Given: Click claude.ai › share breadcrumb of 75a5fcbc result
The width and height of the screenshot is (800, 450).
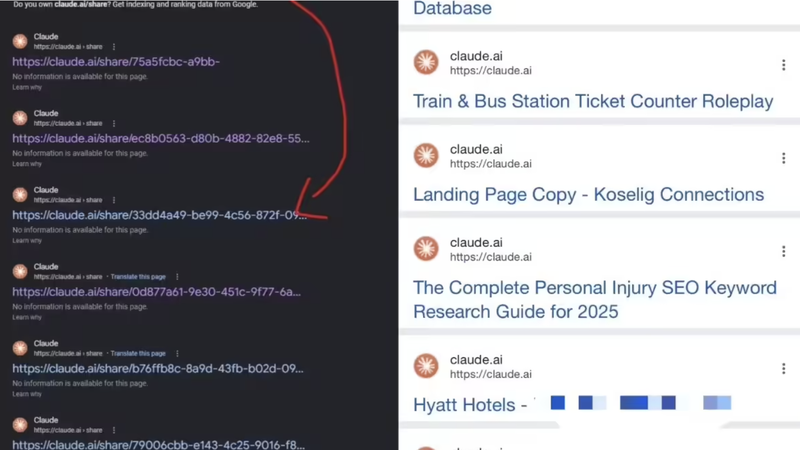Looking at the screenshot, I should click(68, 46).
